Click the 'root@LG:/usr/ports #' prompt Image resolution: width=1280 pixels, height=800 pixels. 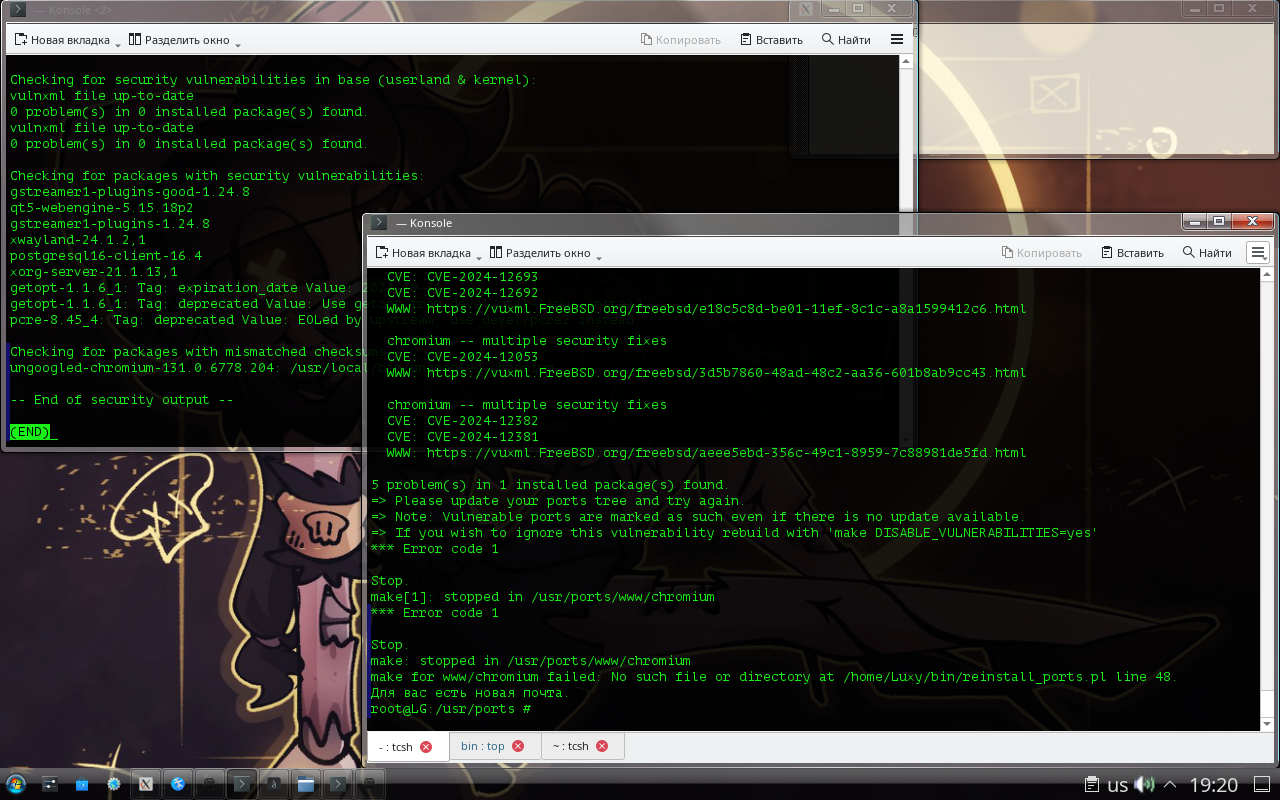[450, 709]
